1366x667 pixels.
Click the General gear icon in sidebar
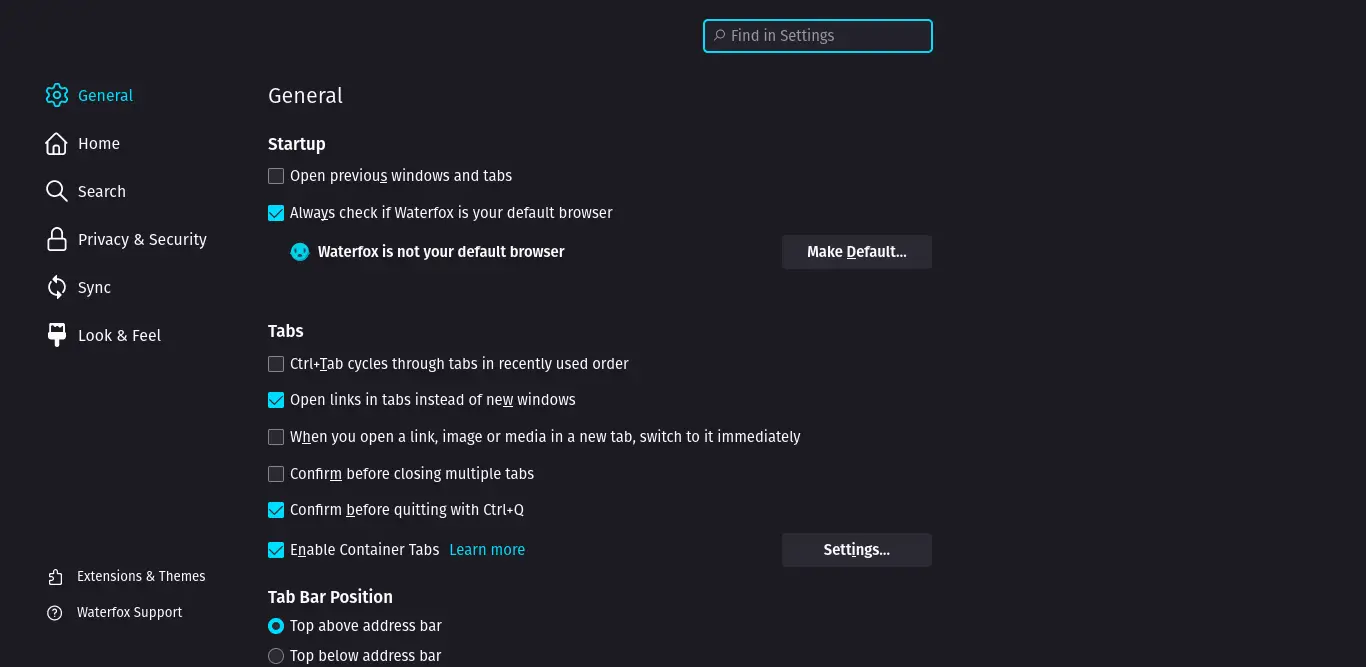[x=57, y=96]
